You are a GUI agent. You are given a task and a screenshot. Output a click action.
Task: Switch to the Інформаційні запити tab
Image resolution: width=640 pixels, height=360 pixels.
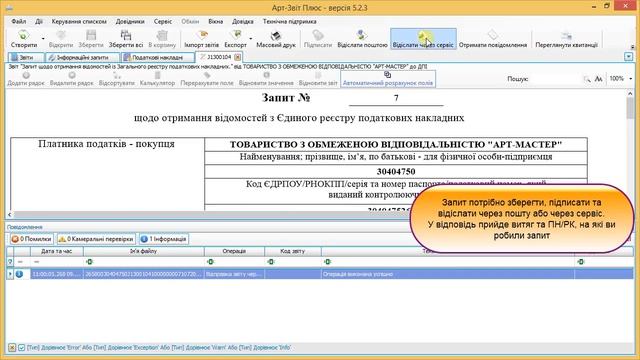point(82,57)
